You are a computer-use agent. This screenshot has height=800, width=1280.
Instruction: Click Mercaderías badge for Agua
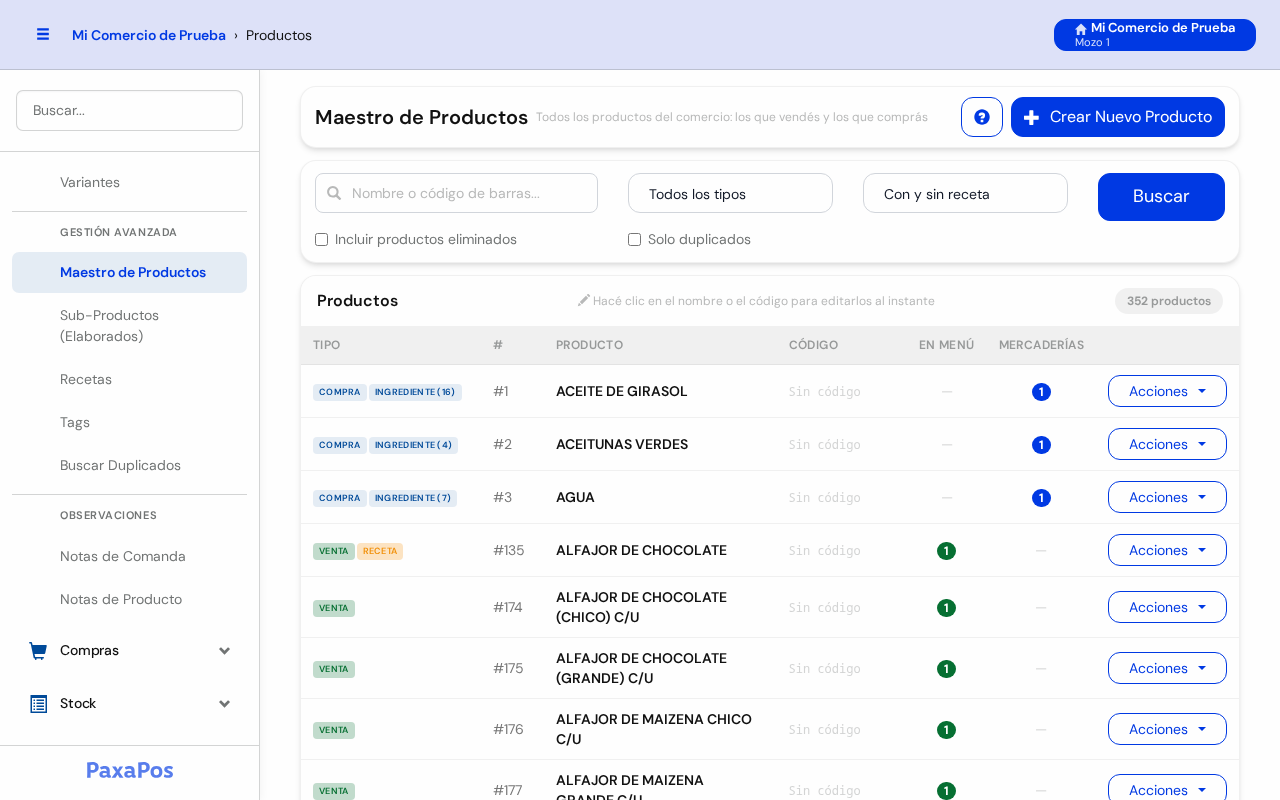(1041, 498)
